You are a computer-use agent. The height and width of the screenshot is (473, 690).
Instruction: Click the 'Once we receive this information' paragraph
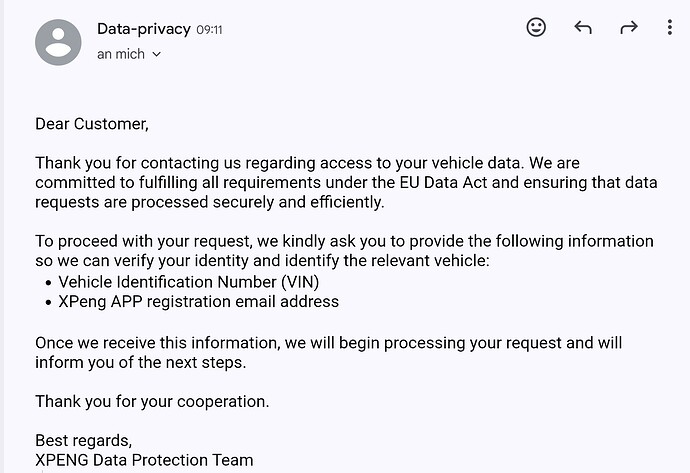point(329,352)
